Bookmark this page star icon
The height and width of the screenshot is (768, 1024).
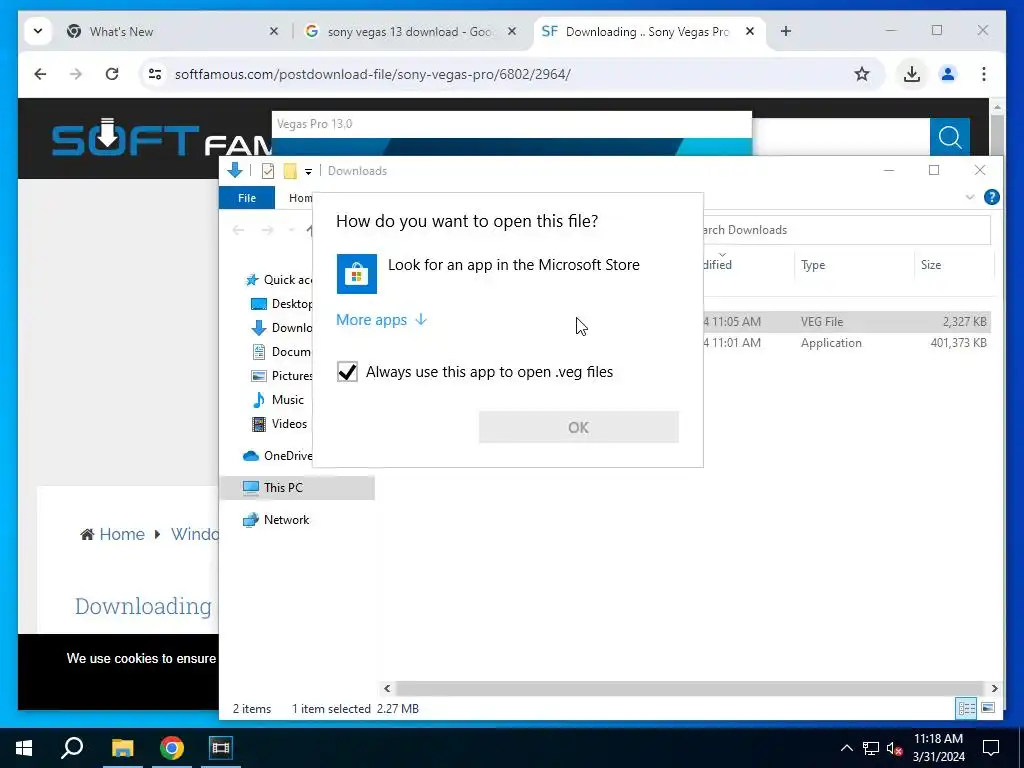(x=862, y=74)
